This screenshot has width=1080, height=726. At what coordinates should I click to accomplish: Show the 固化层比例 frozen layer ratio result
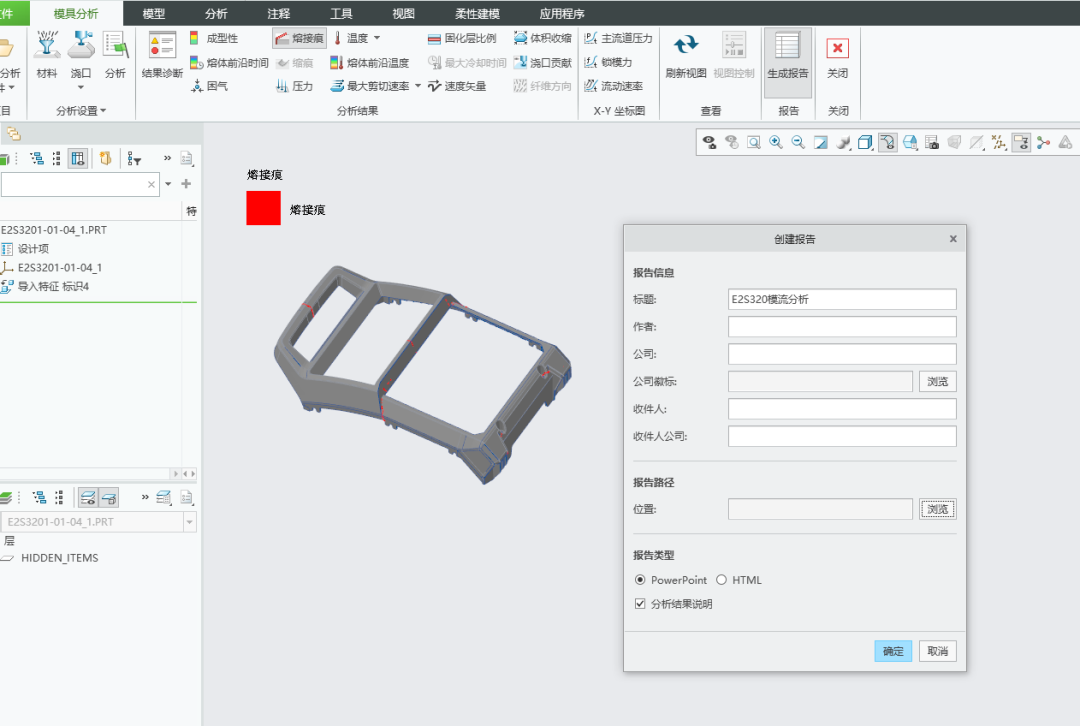pos(461,38)
